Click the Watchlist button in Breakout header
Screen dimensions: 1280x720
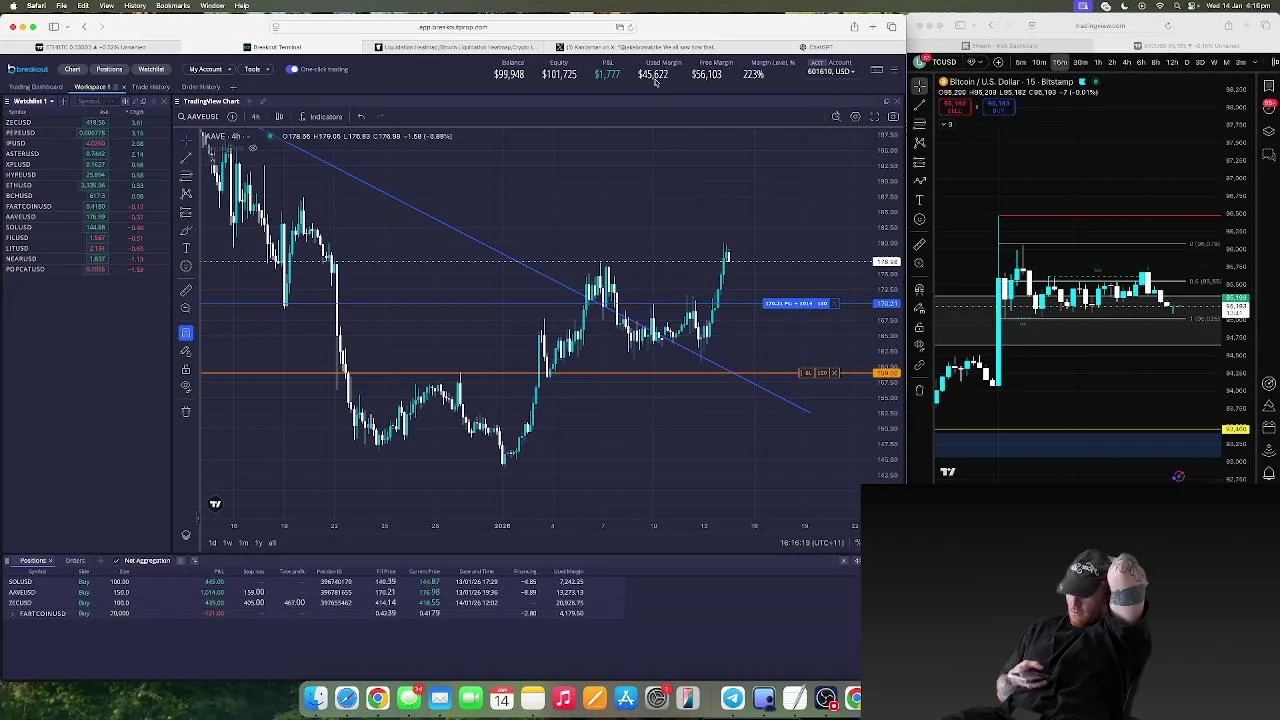coord(151,69)
